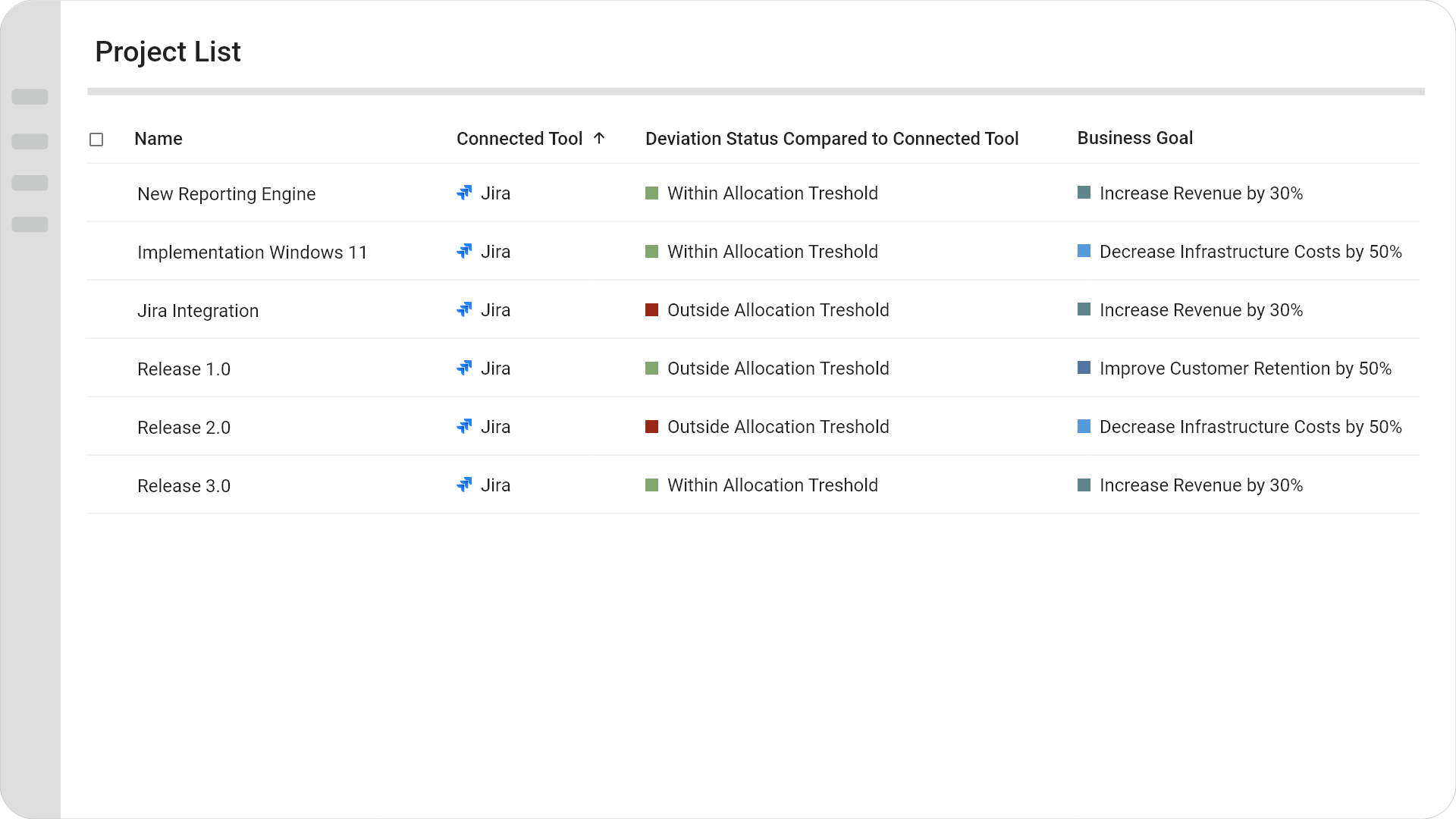
Task: Click the Deviation Status Compared to Connected Tool header
Action: (832, 139)
